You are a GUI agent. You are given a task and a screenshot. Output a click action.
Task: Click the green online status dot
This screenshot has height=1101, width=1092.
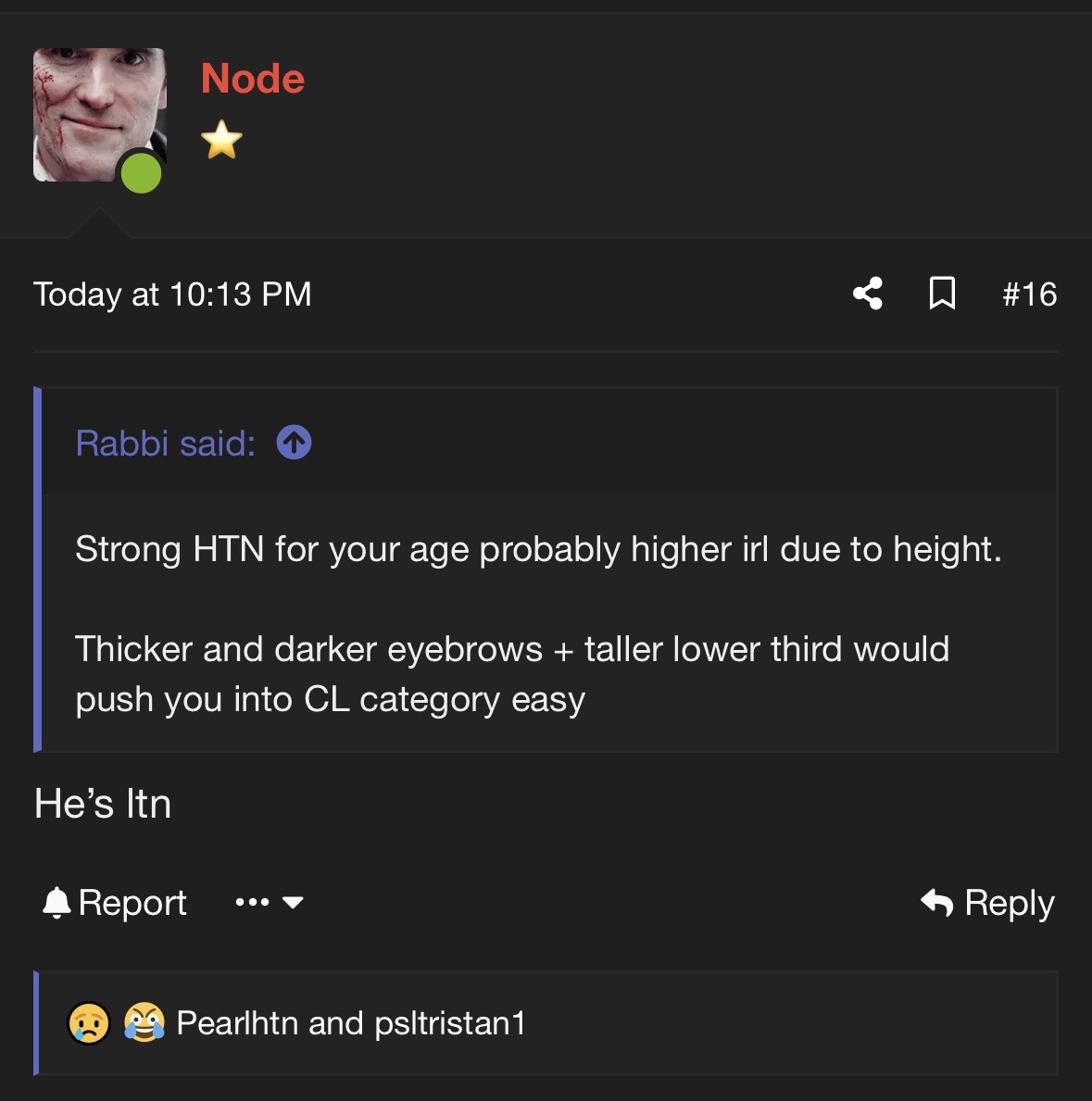(141, 173)
